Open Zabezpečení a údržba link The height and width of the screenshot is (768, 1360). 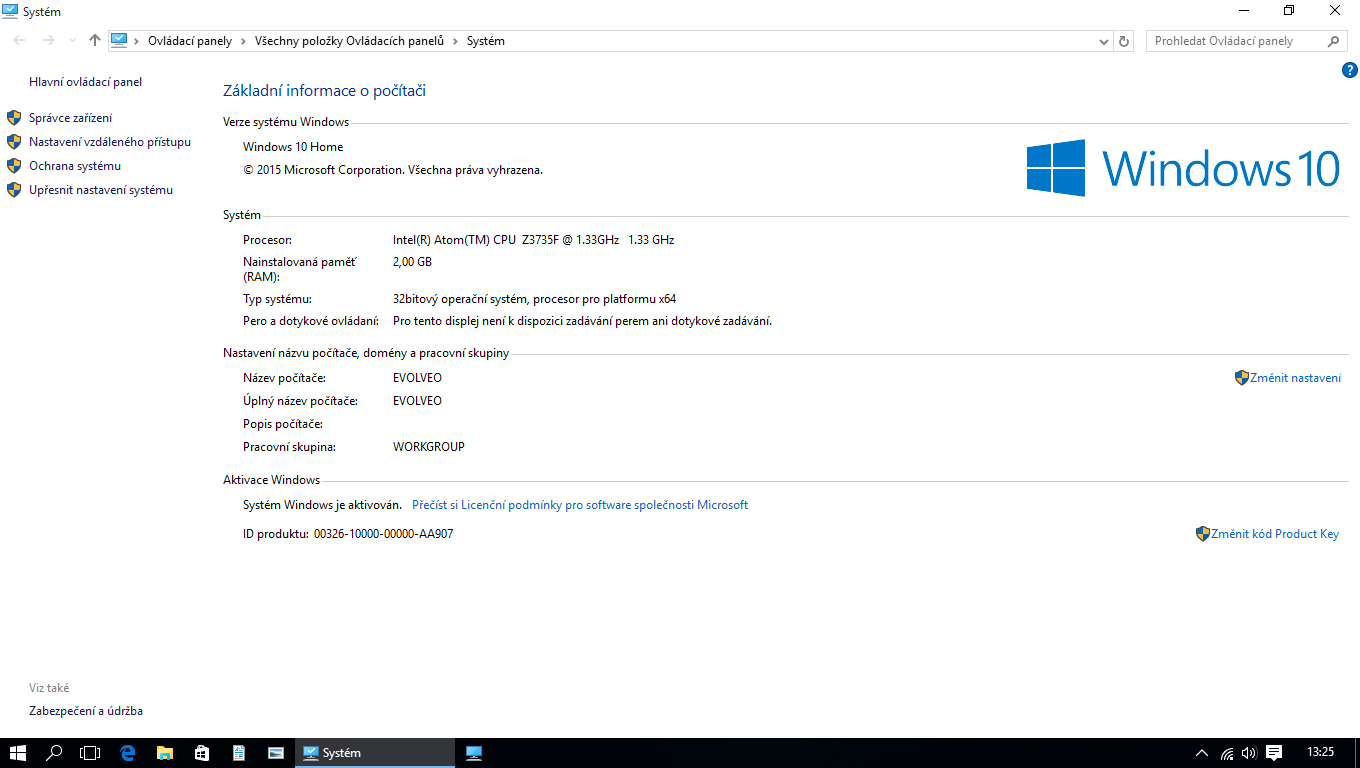pos(86,711)
